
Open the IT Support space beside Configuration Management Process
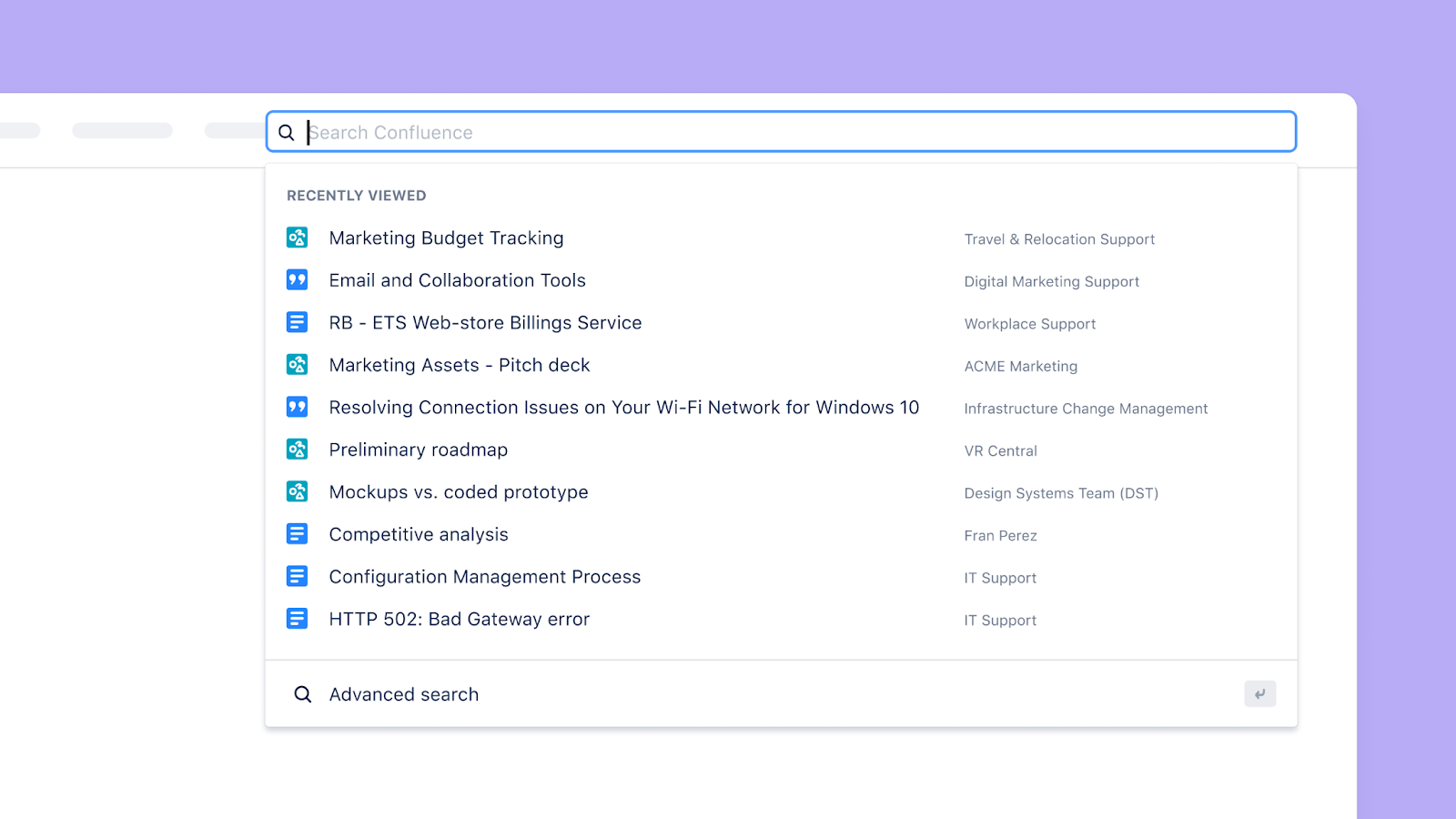[x=999, y=577]
